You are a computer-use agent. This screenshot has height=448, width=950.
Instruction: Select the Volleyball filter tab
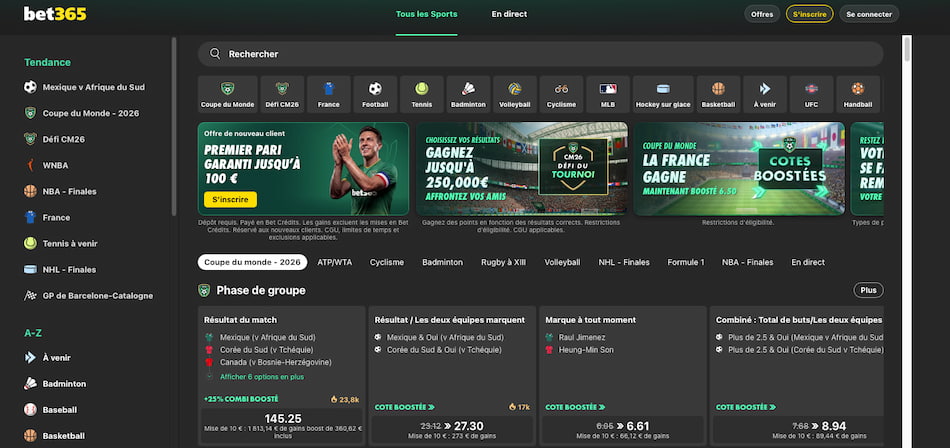pyautogui.click(x=562, y=262)
